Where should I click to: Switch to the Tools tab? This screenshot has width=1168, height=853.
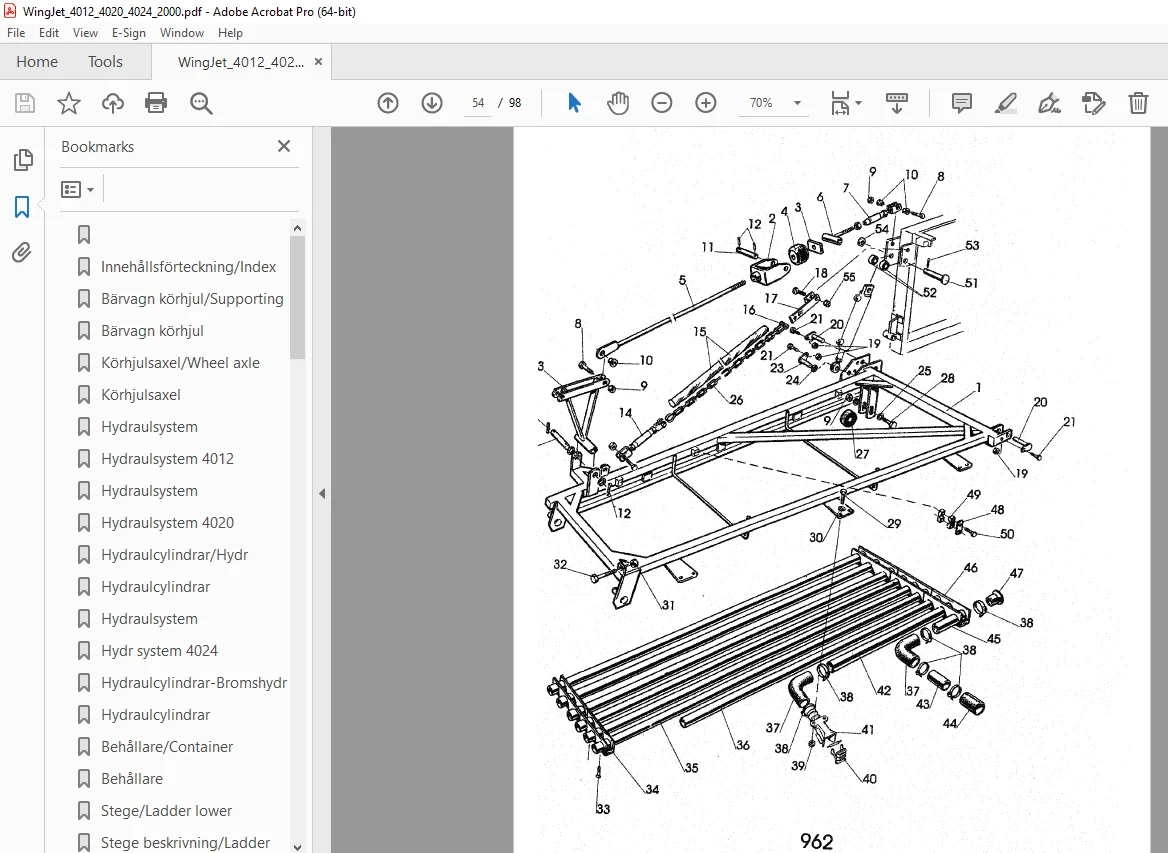pyautogui.click(x=105, y=62)
